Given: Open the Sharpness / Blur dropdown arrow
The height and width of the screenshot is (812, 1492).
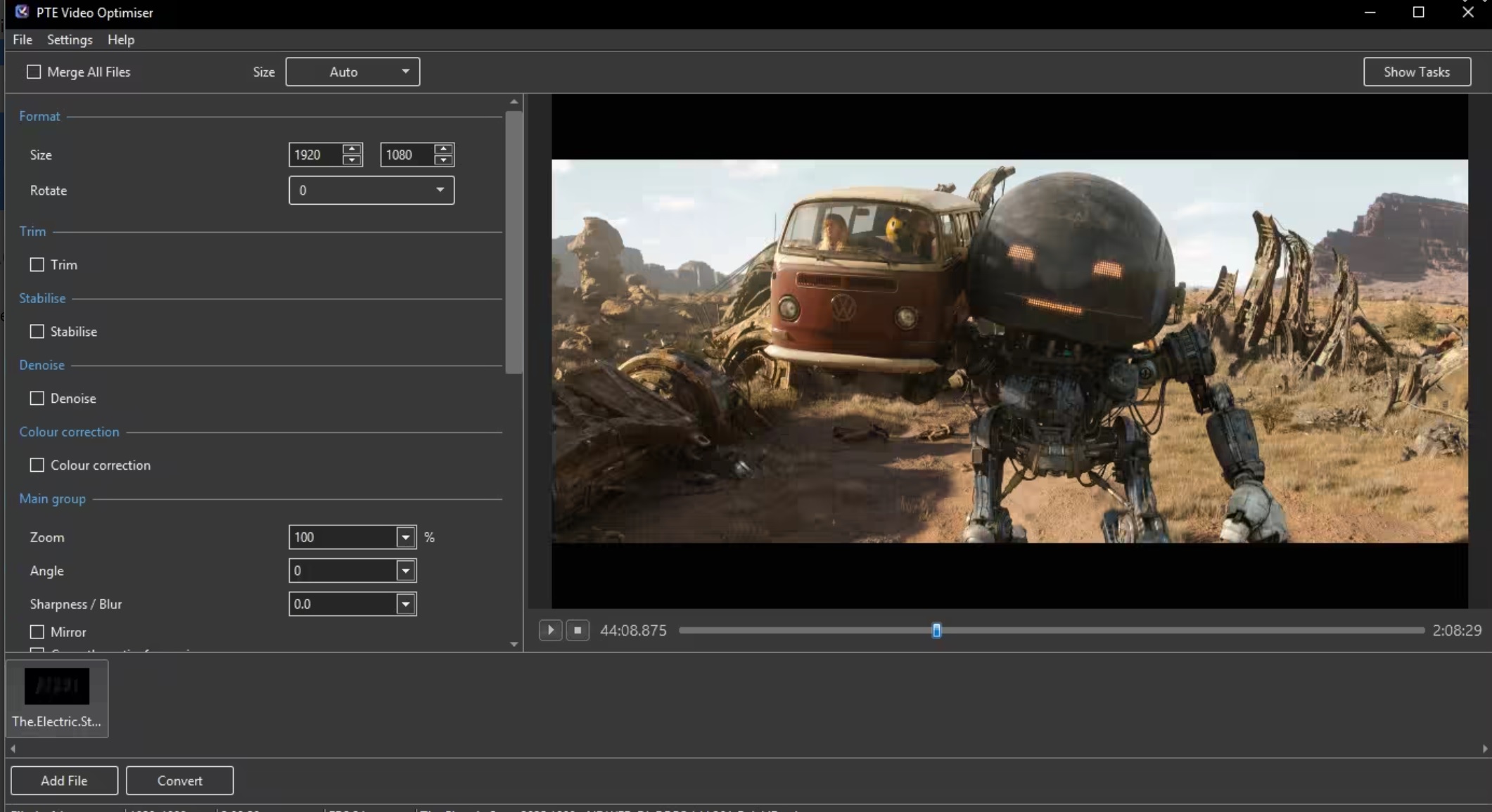Looking at the screenshot, I should [406, 604].
